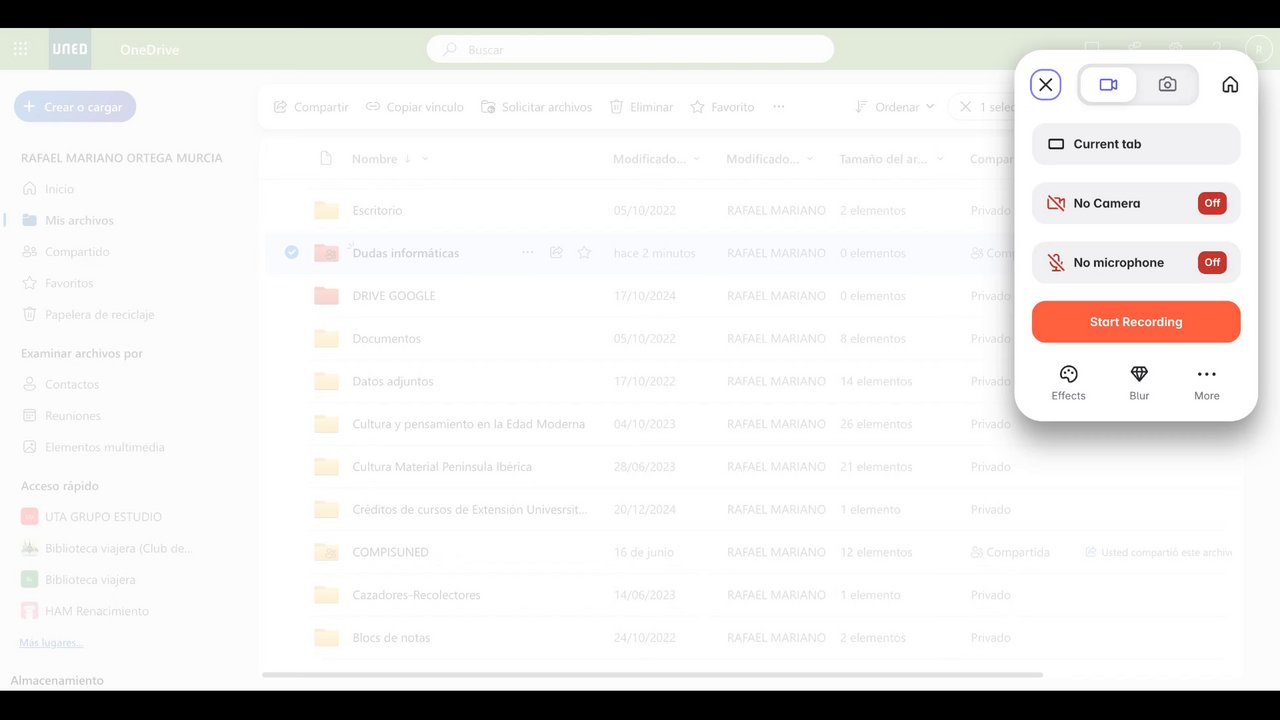The height and width of the screenshot is (720, 1280).
Task: Switch to screenshot camera mode
Action: tap(1167, 85)
